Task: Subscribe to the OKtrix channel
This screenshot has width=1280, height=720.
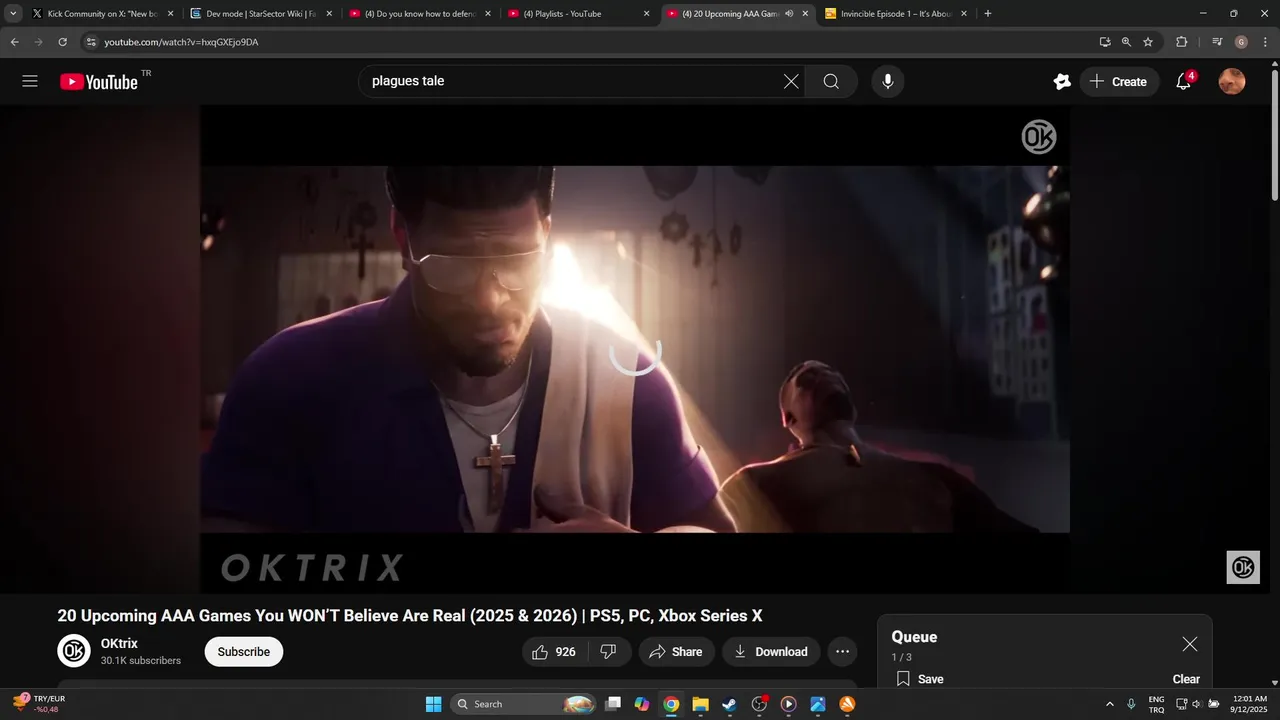Action: point(244,652)
